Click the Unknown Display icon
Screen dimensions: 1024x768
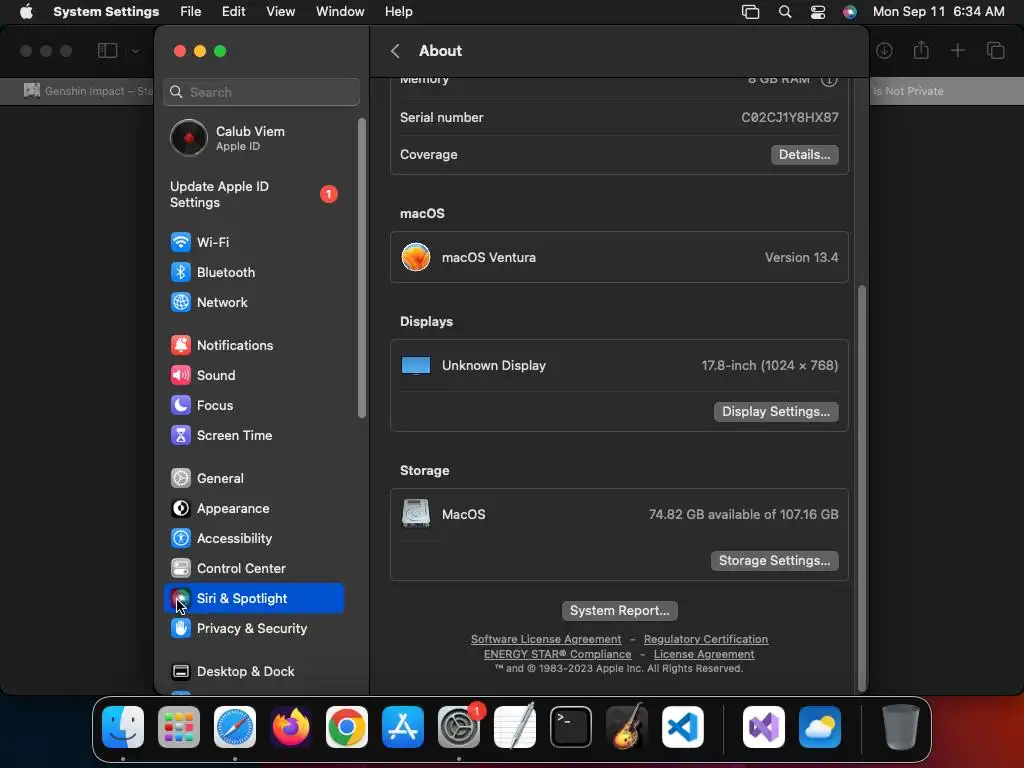(x=416, y=366)
